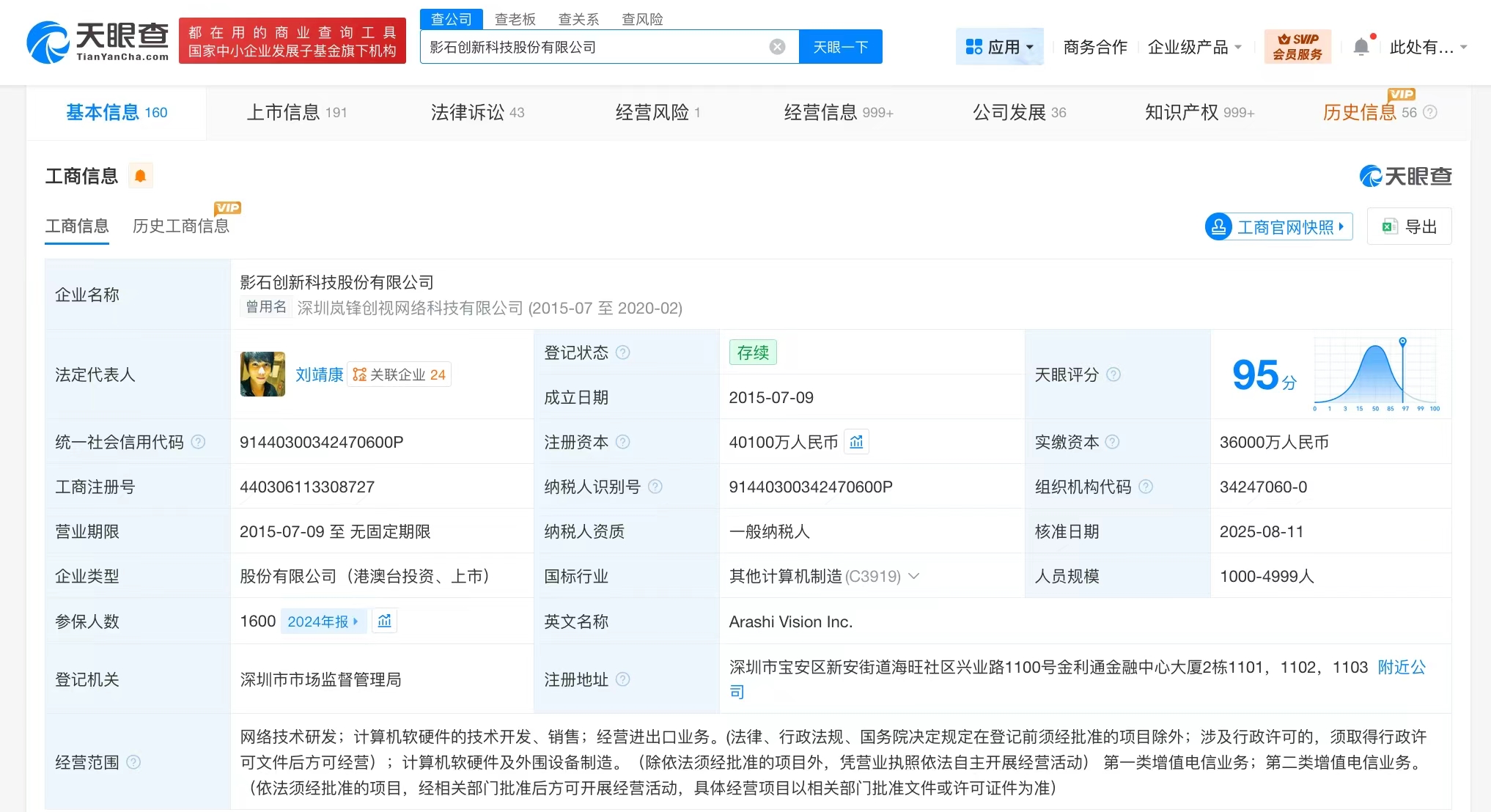Expand the C3919 industry dropdown

(x=913, y=577)
